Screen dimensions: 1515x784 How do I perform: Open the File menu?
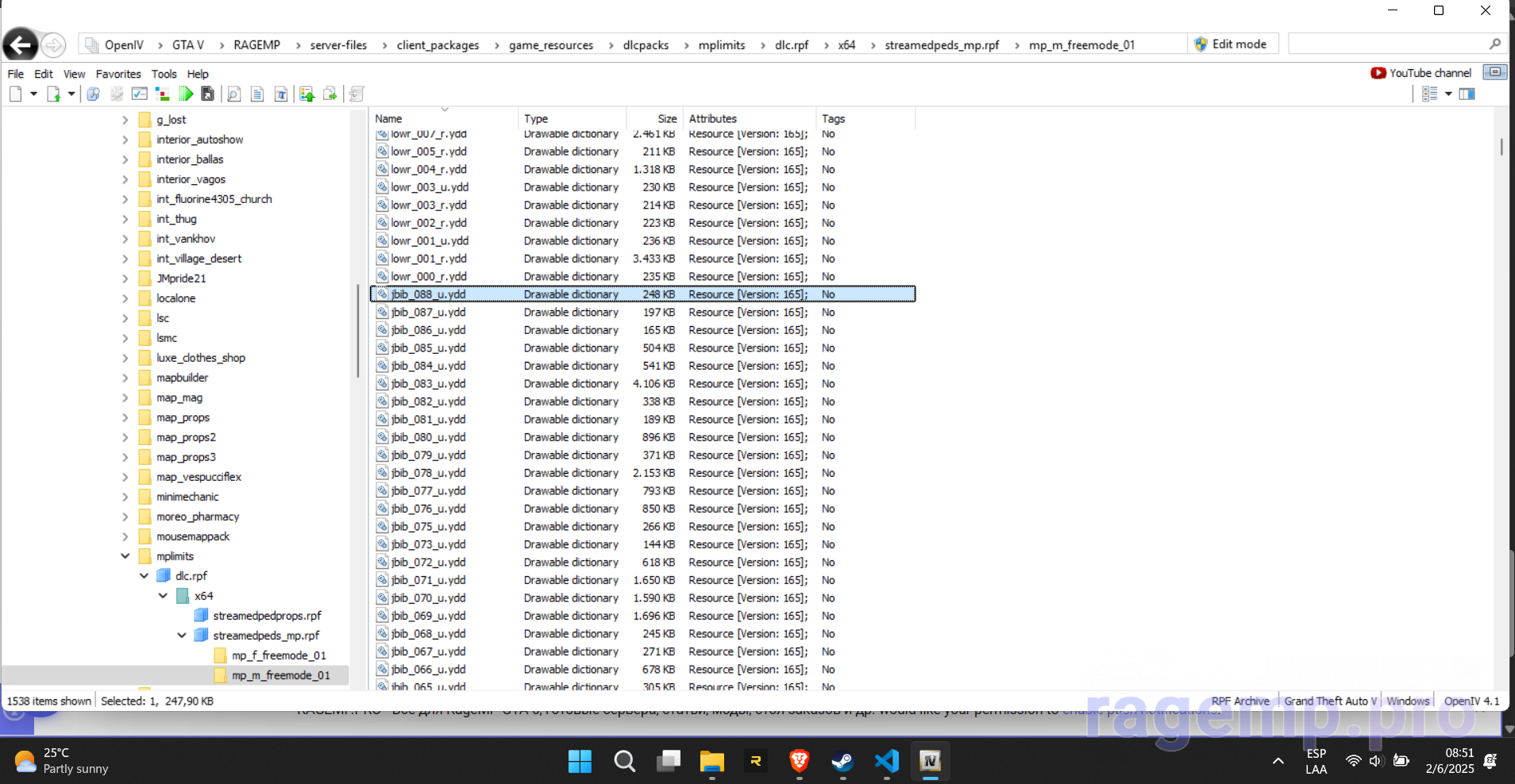coord(15,74)
